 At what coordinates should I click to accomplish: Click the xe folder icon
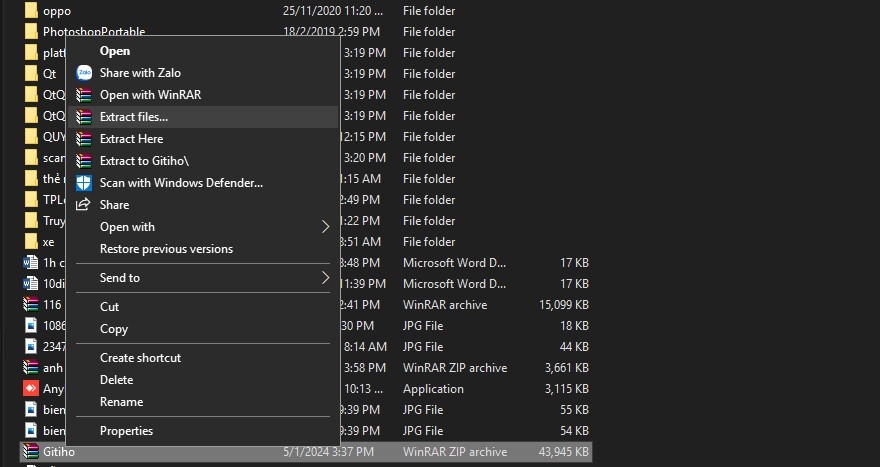tap(31, 241)
